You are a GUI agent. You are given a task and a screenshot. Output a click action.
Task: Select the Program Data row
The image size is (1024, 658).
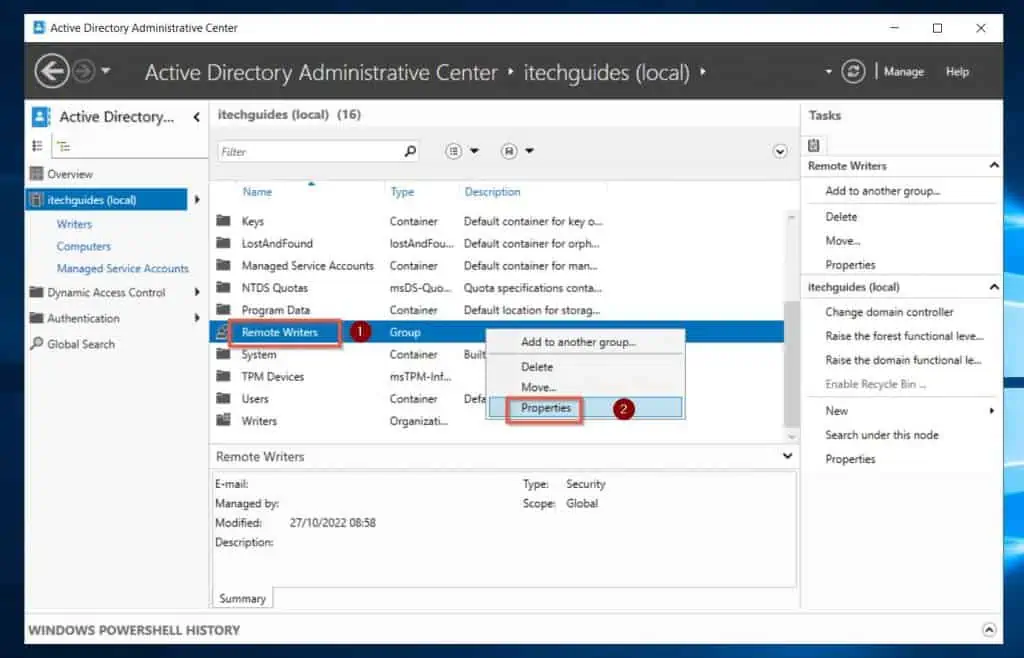(x=496, y=310)
